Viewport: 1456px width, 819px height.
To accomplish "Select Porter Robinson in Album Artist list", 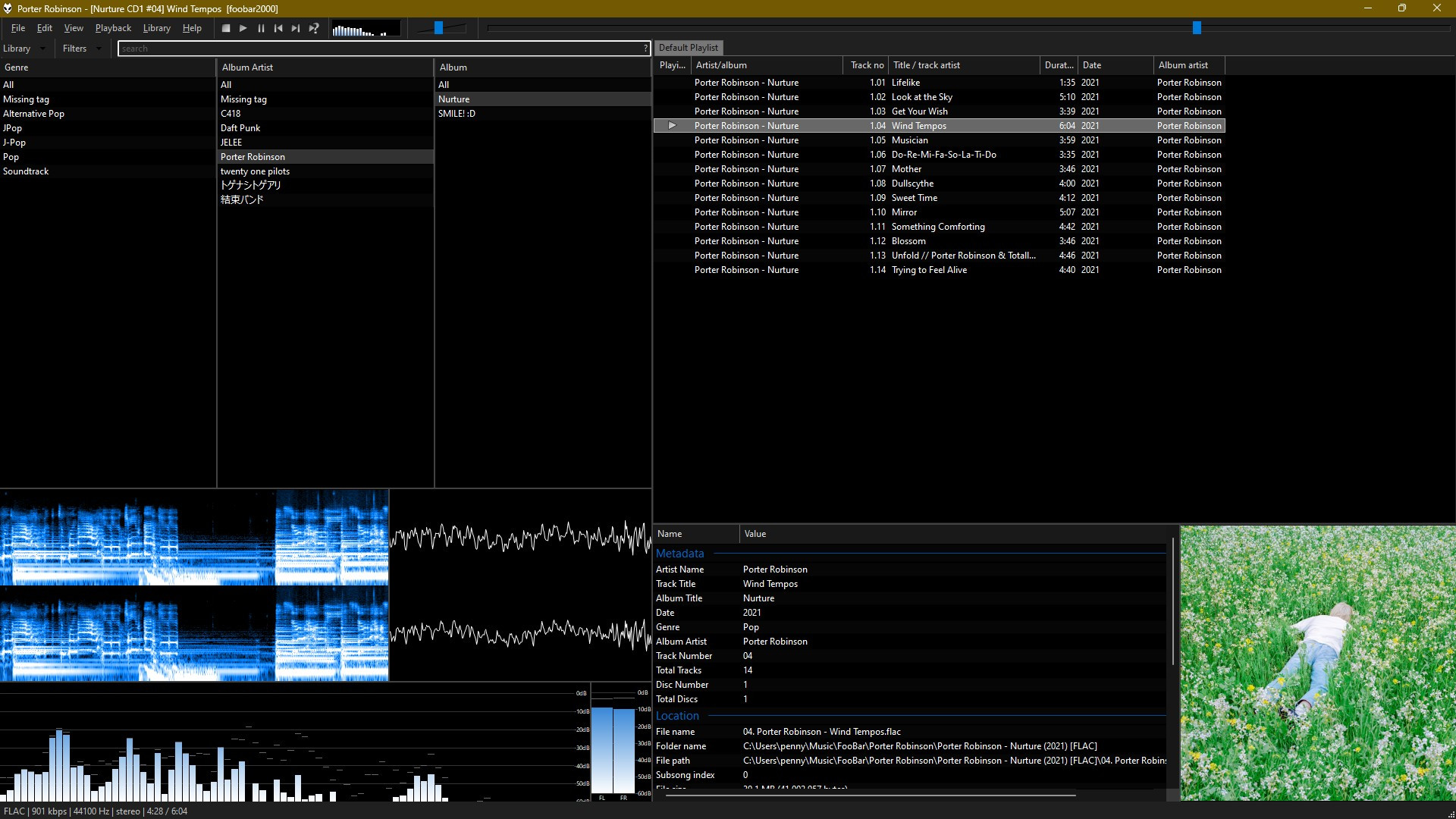I will (x=325, y=157).
